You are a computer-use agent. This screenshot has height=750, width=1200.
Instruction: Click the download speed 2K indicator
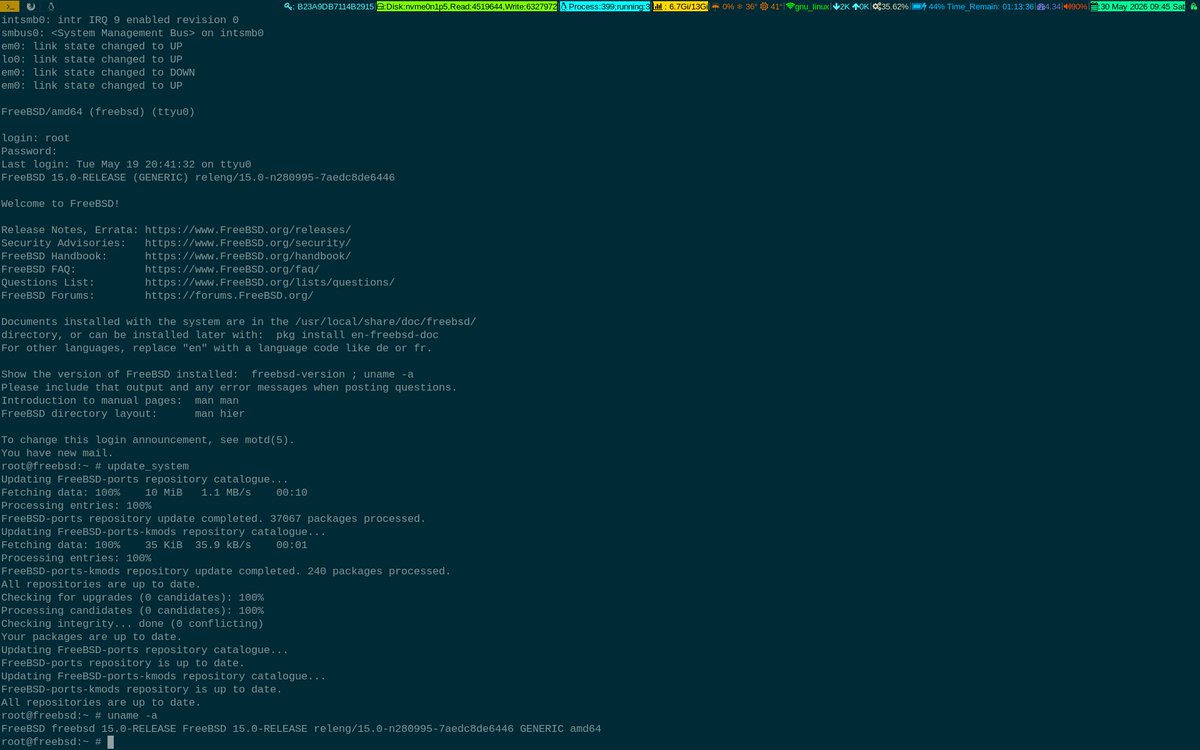coord(841,7)
